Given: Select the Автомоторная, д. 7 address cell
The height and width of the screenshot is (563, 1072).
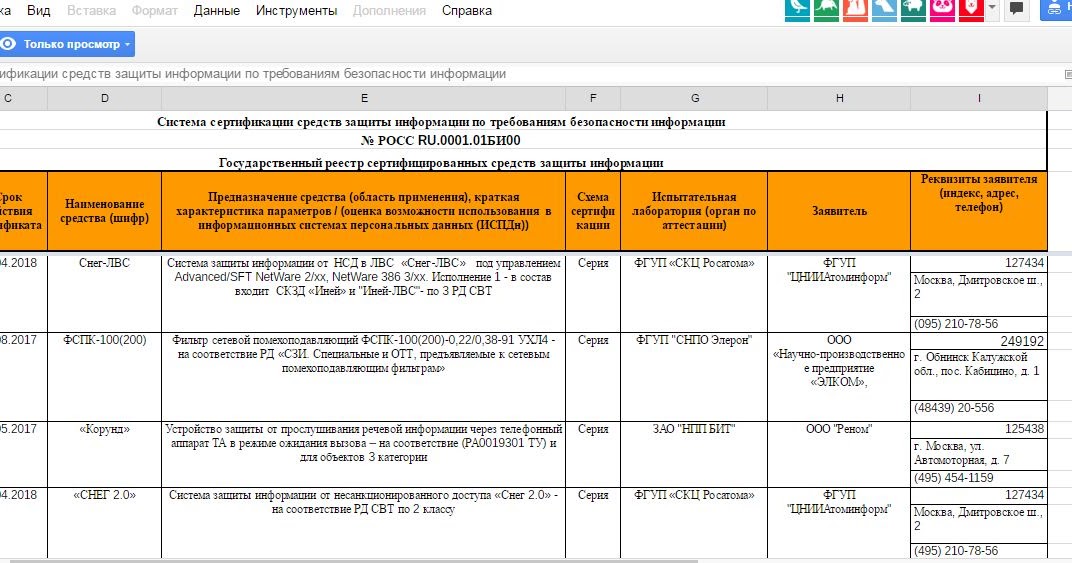Looking at the screenshot, I should (979, 454).
